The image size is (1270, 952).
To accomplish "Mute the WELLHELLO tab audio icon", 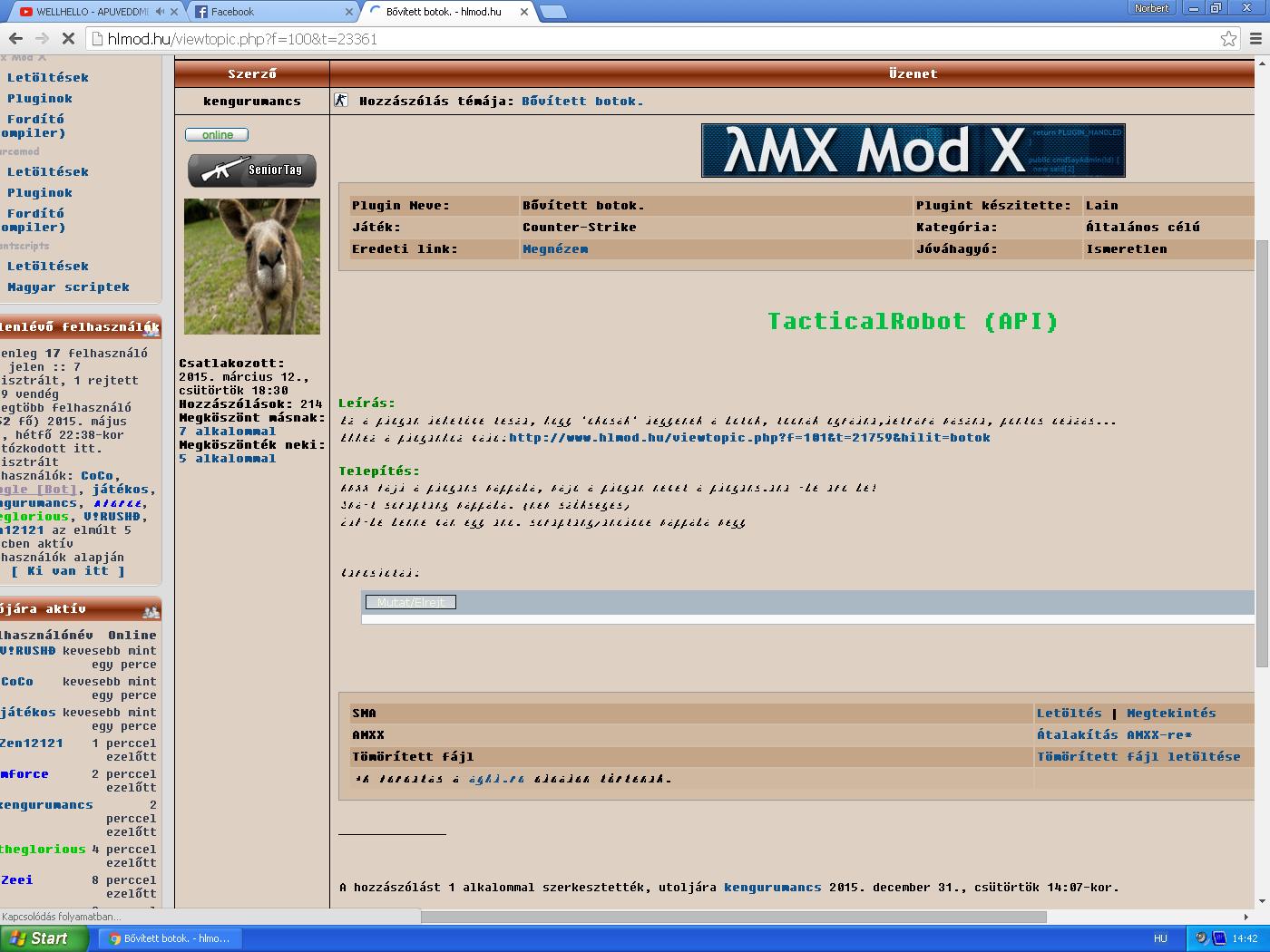I will coord(161,12).
